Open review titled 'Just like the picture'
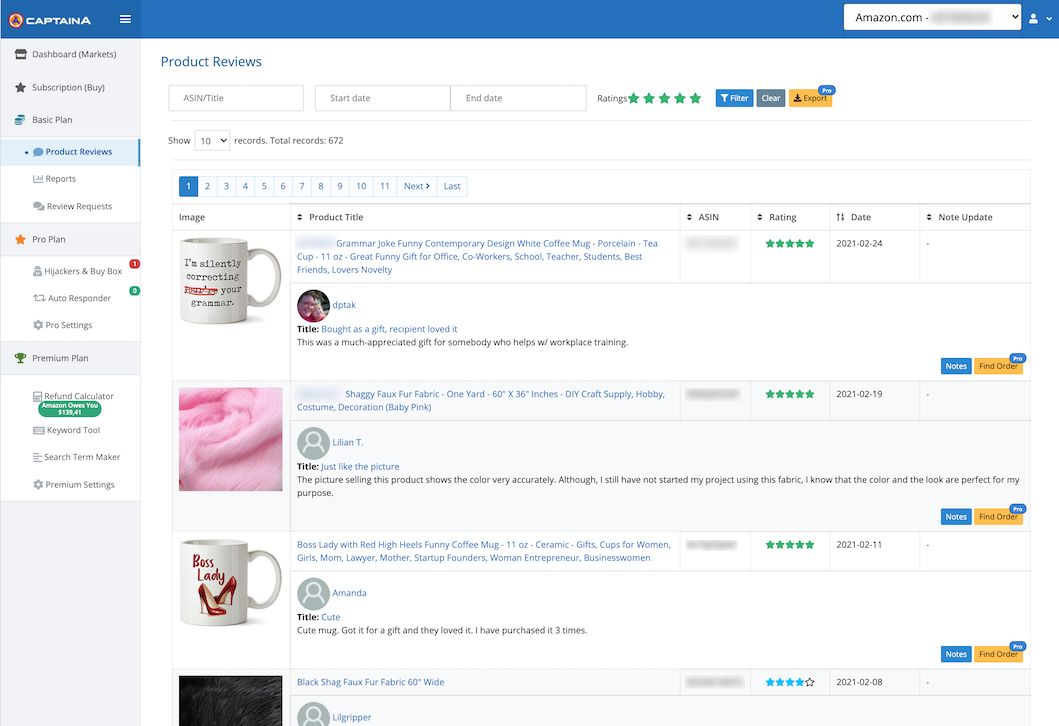This screenshot has height=726, width=1059. click(360, 467)
